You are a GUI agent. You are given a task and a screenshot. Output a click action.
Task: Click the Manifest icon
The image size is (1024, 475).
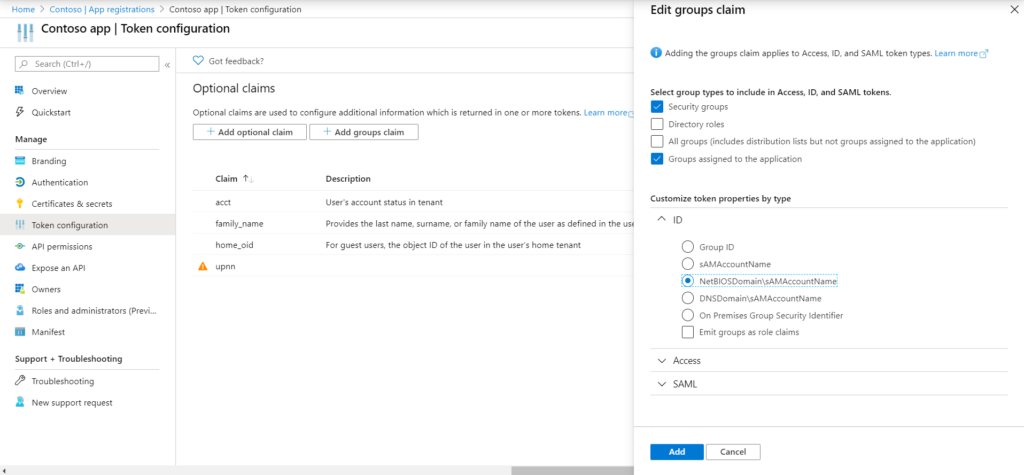click(x=20, y=331)
